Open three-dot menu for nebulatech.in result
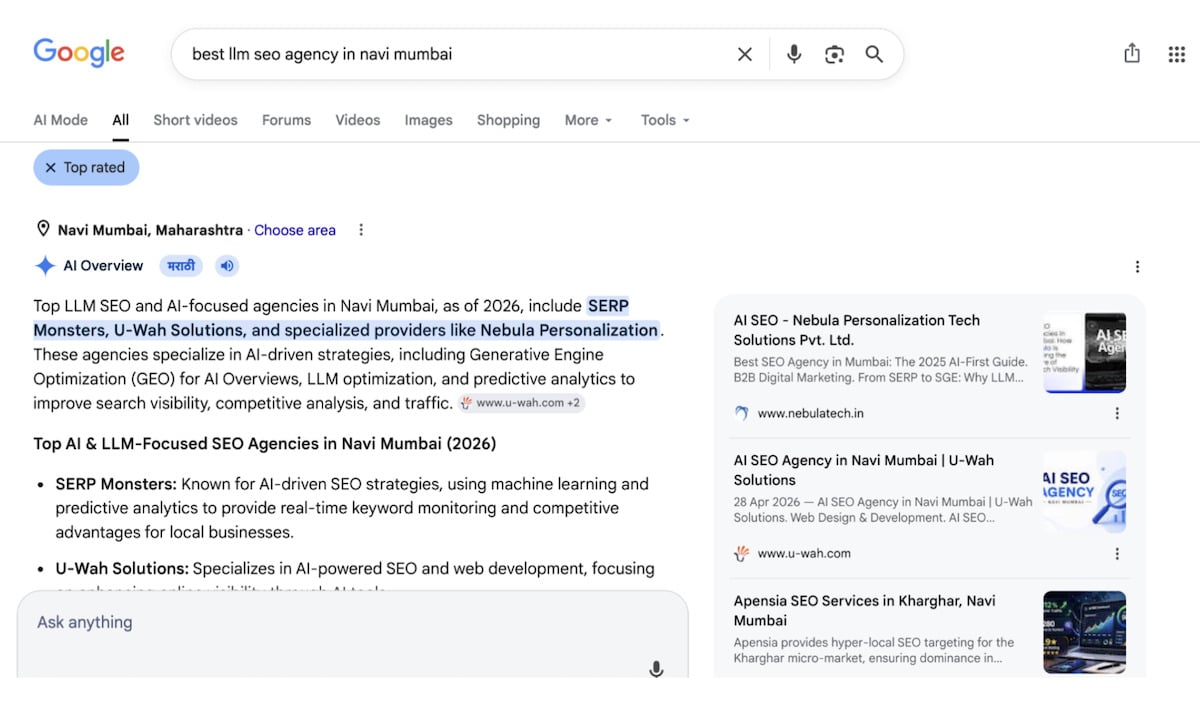The width and height of the screenshot is (1200, 725). tap(1117, 413)
